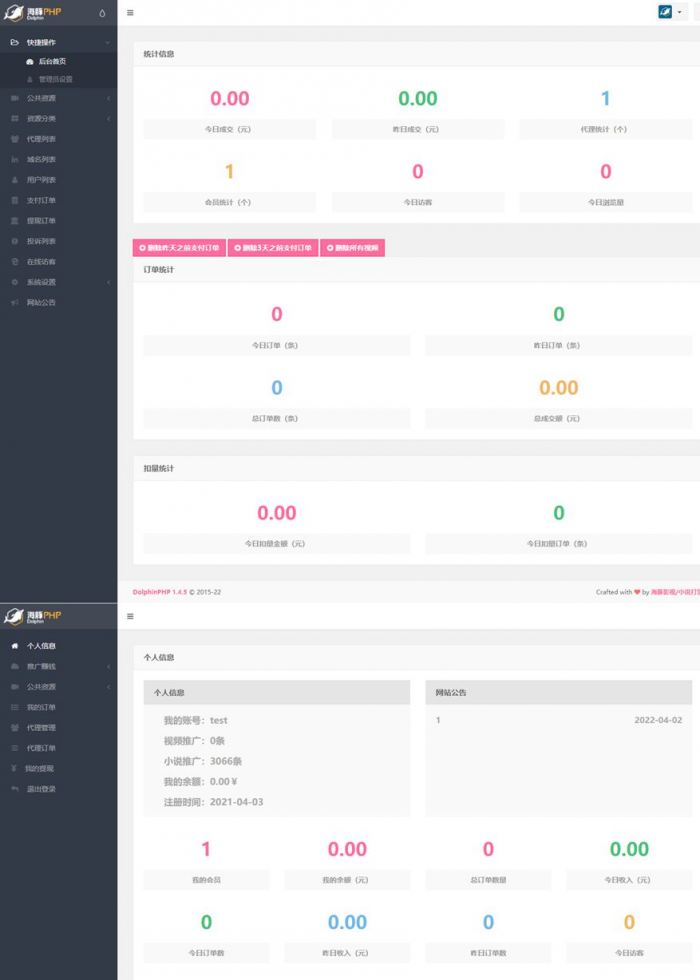Open 后台首页 via its dashboard icon
Screen dimensions: 700x980
[30, 62]
